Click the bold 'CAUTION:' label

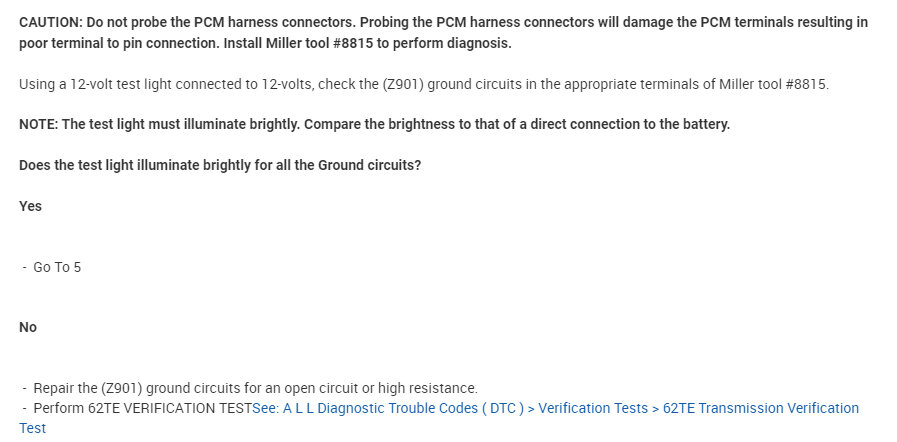coord(51,21)
